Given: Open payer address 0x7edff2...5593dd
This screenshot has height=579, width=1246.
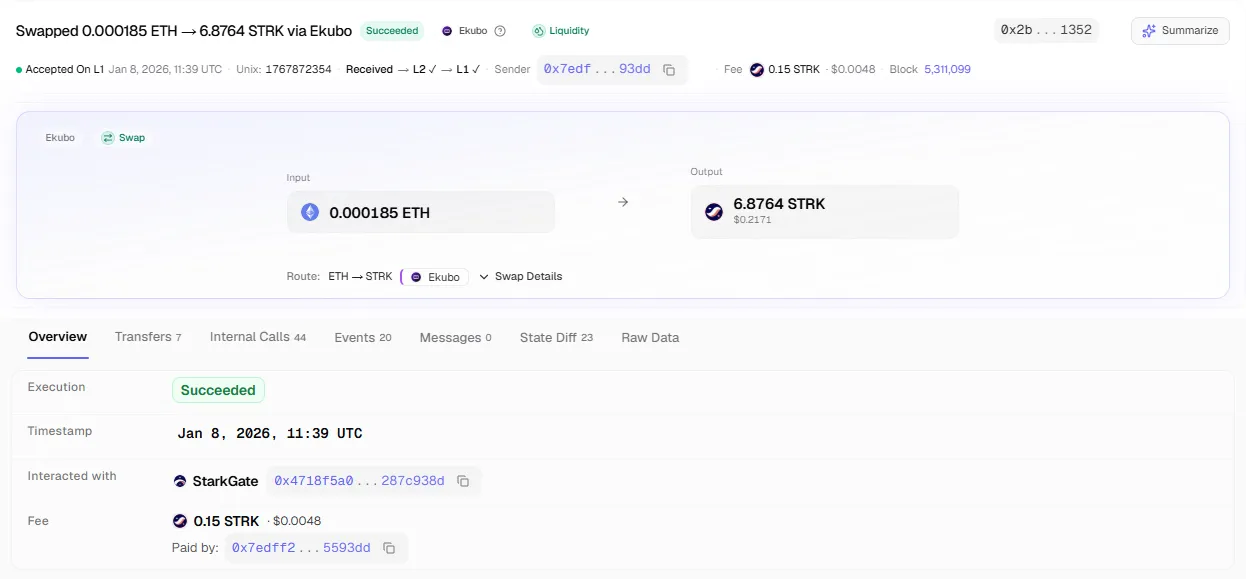Looking at the screenshot, I should click(x=301, y=548).
